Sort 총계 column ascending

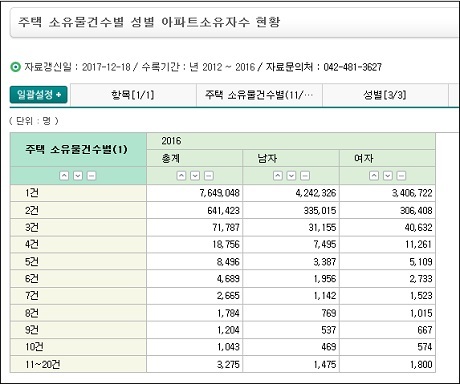181,176
